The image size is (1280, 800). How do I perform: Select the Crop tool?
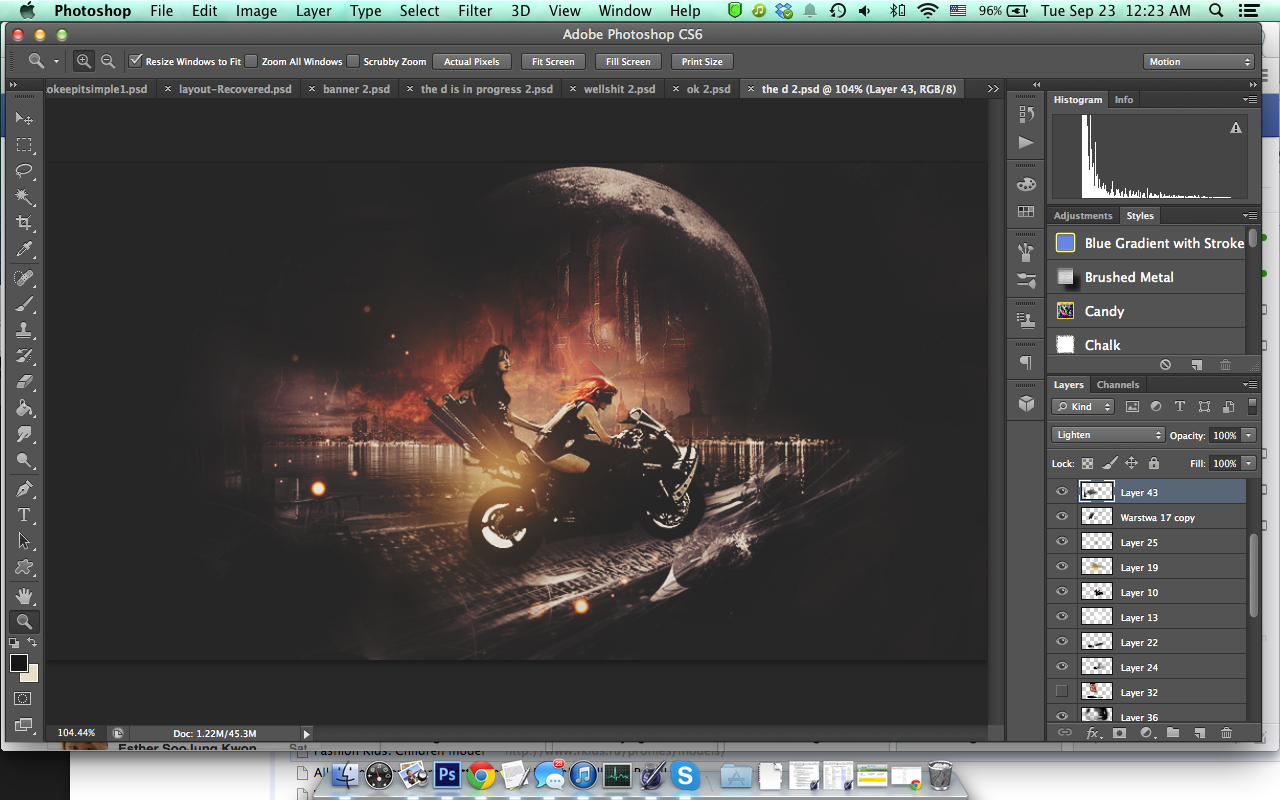(24, 224)
